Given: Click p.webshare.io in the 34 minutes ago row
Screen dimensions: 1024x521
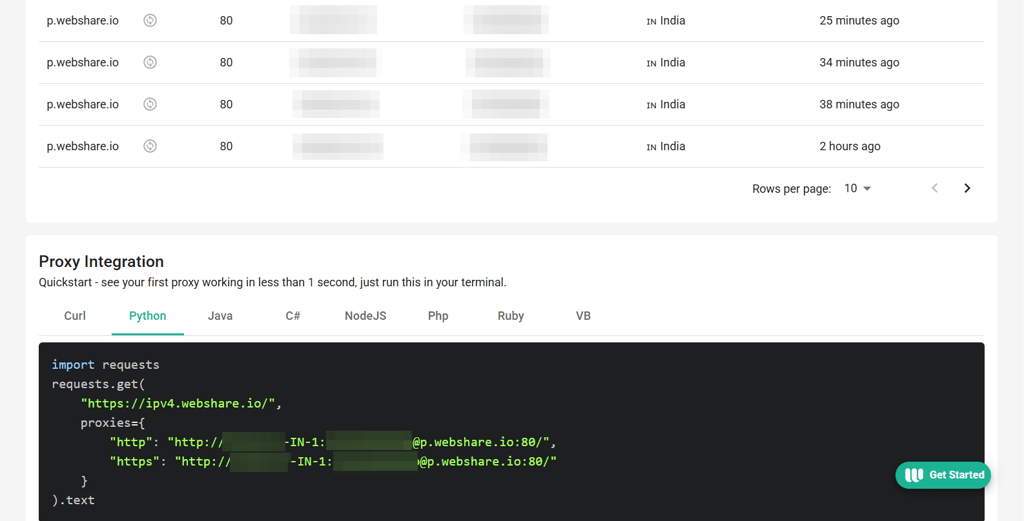Looking at the screenshot, I should point(83,62).
